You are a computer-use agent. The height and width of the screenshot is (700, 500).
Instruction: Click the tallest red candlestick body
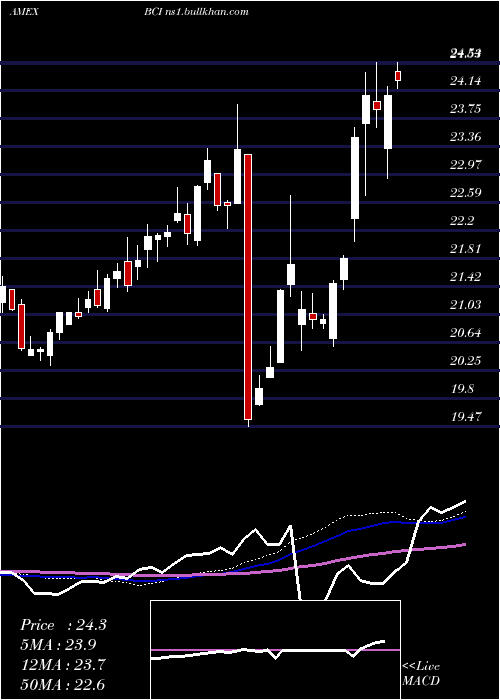pyautogui.click(x=248, y=287)
